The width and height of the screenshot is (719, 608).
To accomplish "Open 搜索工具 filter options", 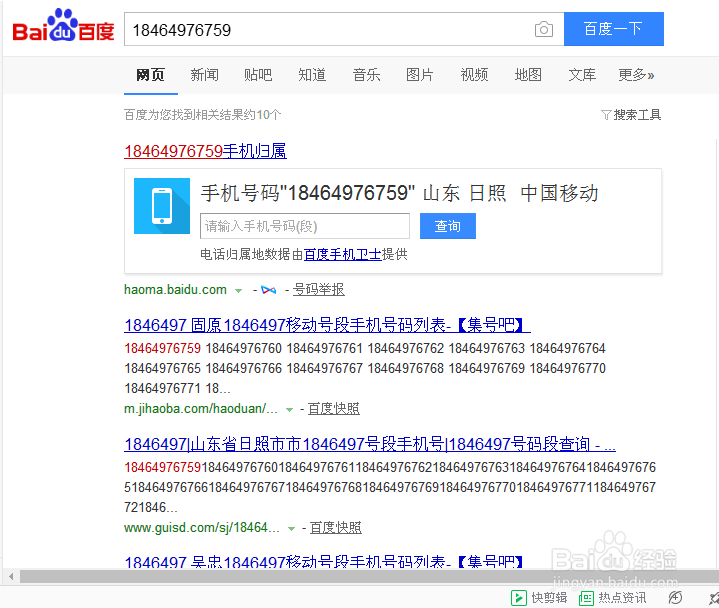I will [631, 115].
